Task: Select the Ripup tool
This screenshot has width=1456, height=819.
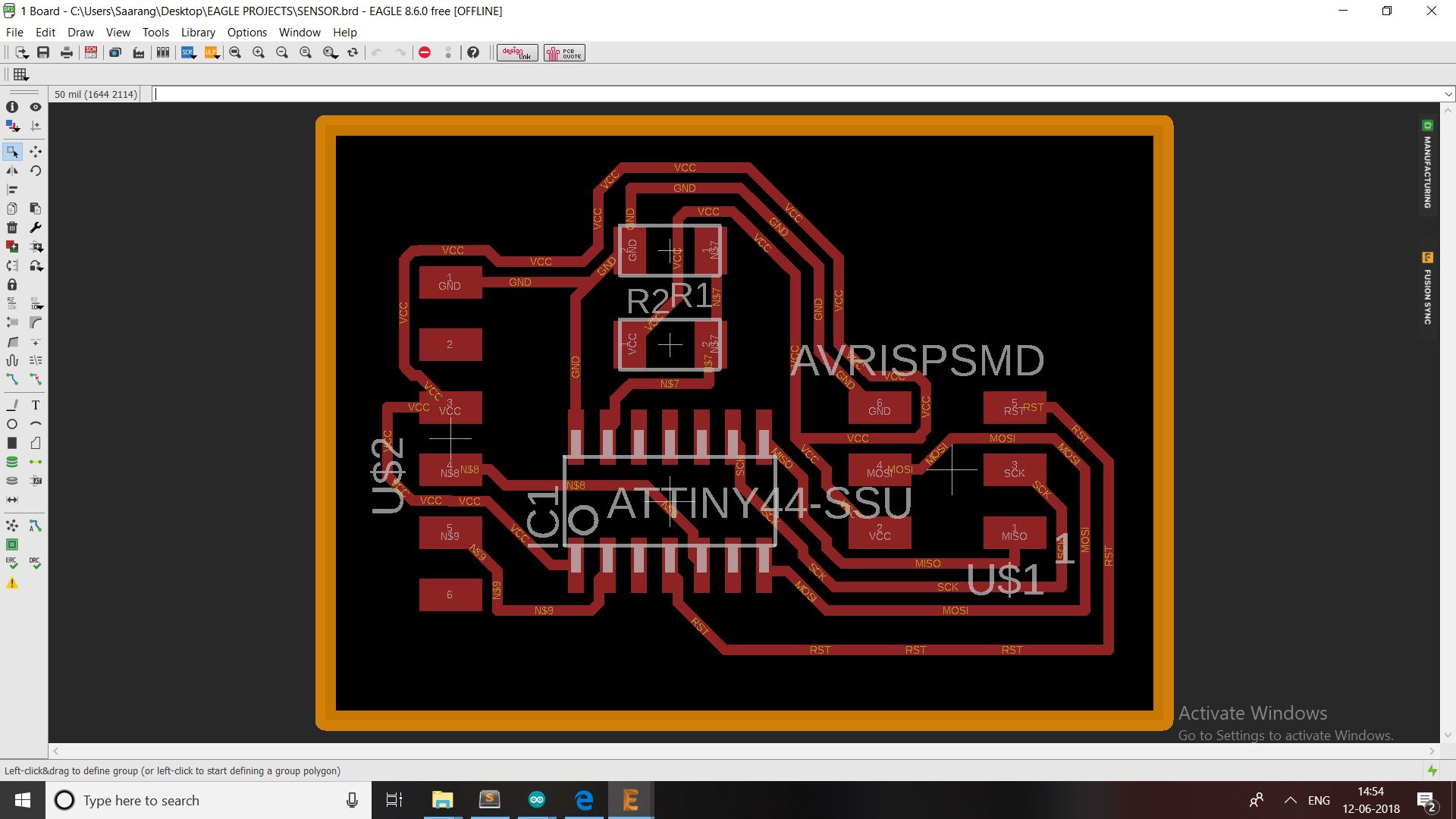Action: click(36, 379)
